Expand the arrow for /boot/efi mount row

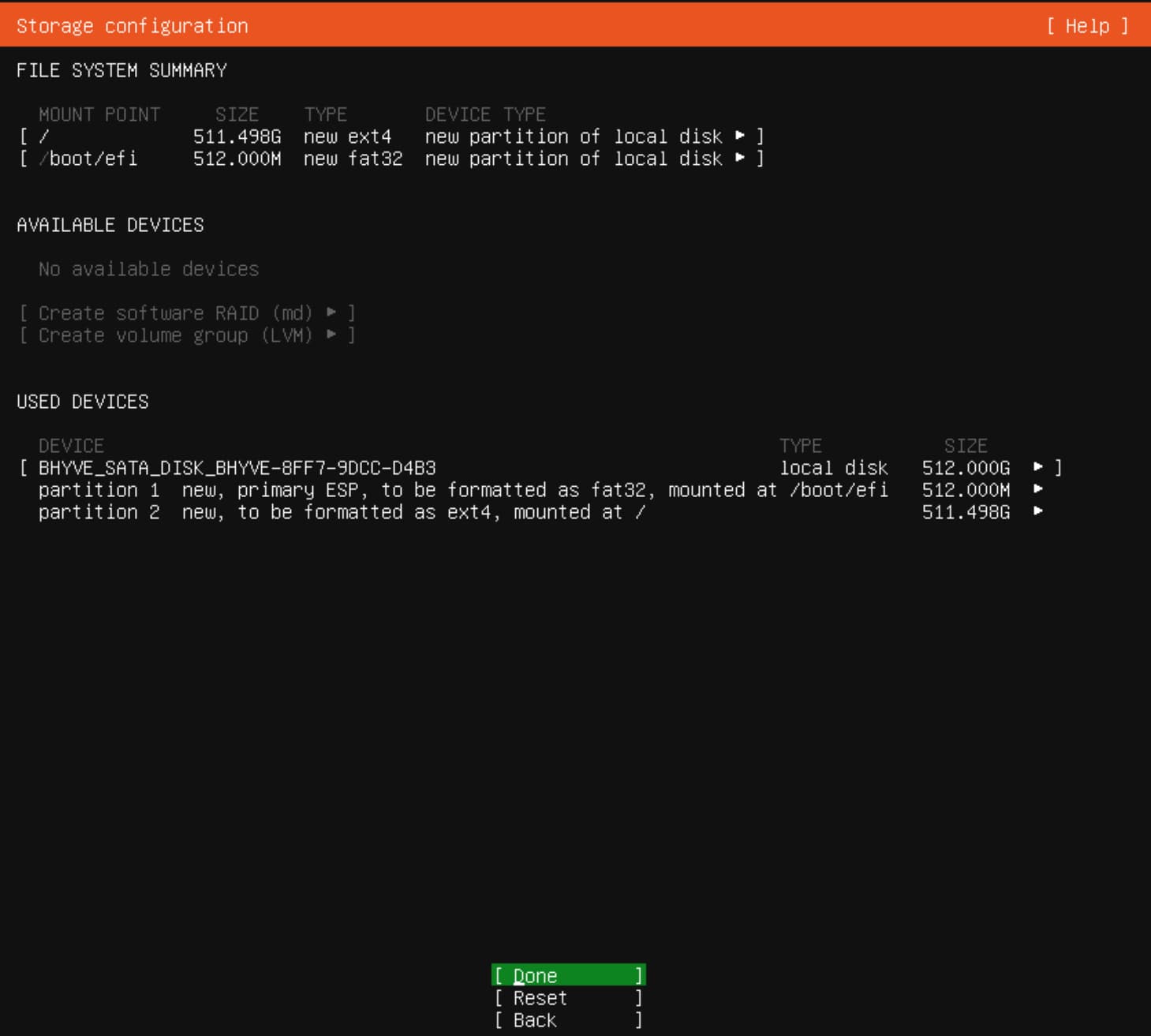point(740,158)
